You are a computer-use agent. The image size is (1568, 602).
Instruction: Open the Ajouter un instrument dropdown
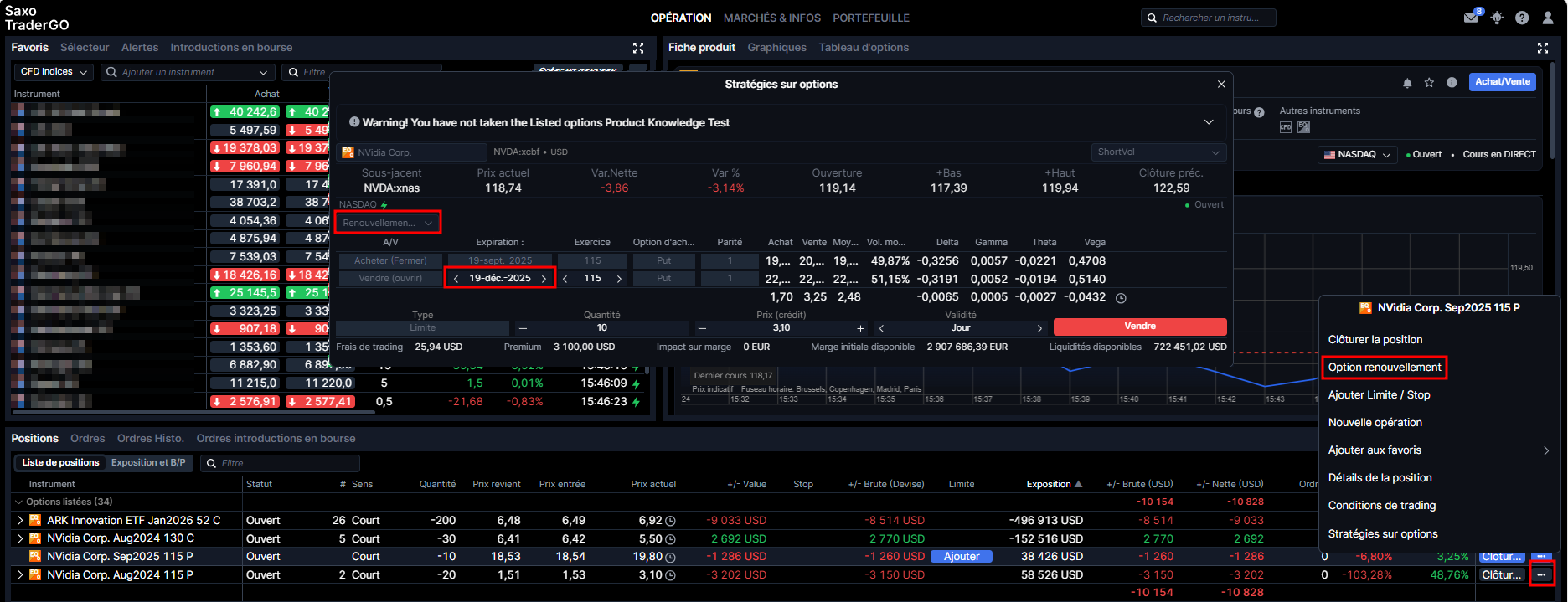coord(263,72)
